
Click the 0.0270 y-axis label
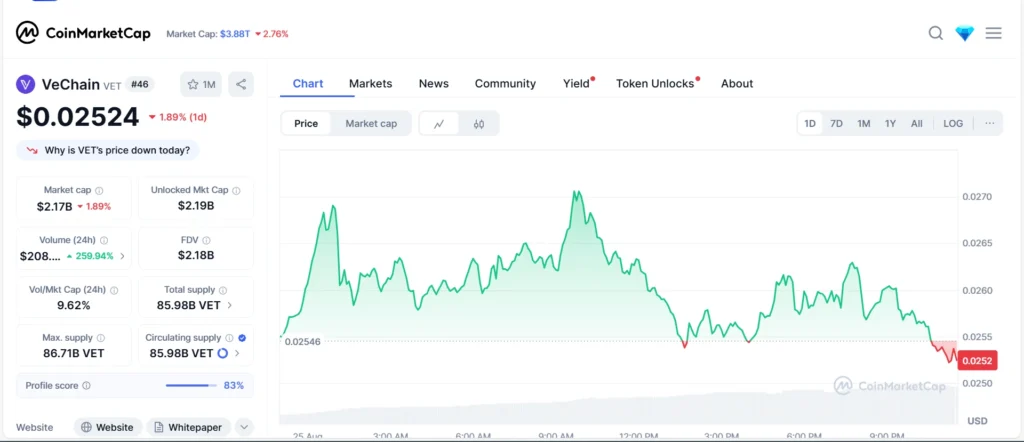(977, 197)
